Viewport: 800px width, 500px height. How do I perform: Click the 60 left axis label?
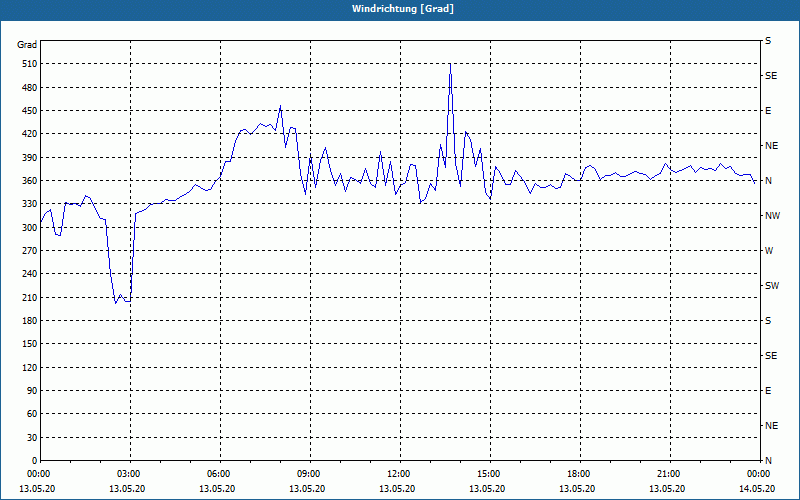pyautogui.click(x=32, y=414)
